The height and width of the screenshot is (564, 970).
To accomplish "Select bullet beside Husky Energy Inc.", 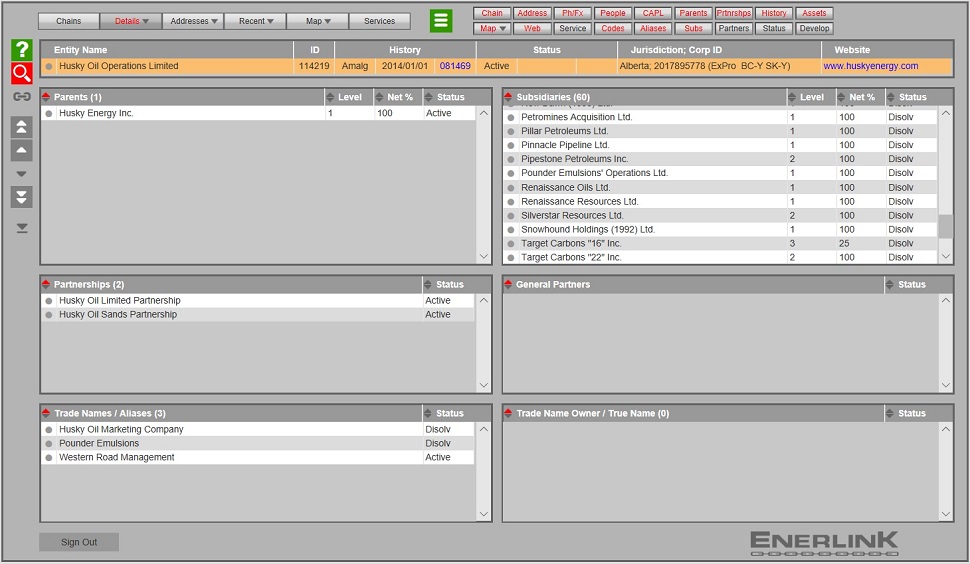I will [x=49, y=113].
